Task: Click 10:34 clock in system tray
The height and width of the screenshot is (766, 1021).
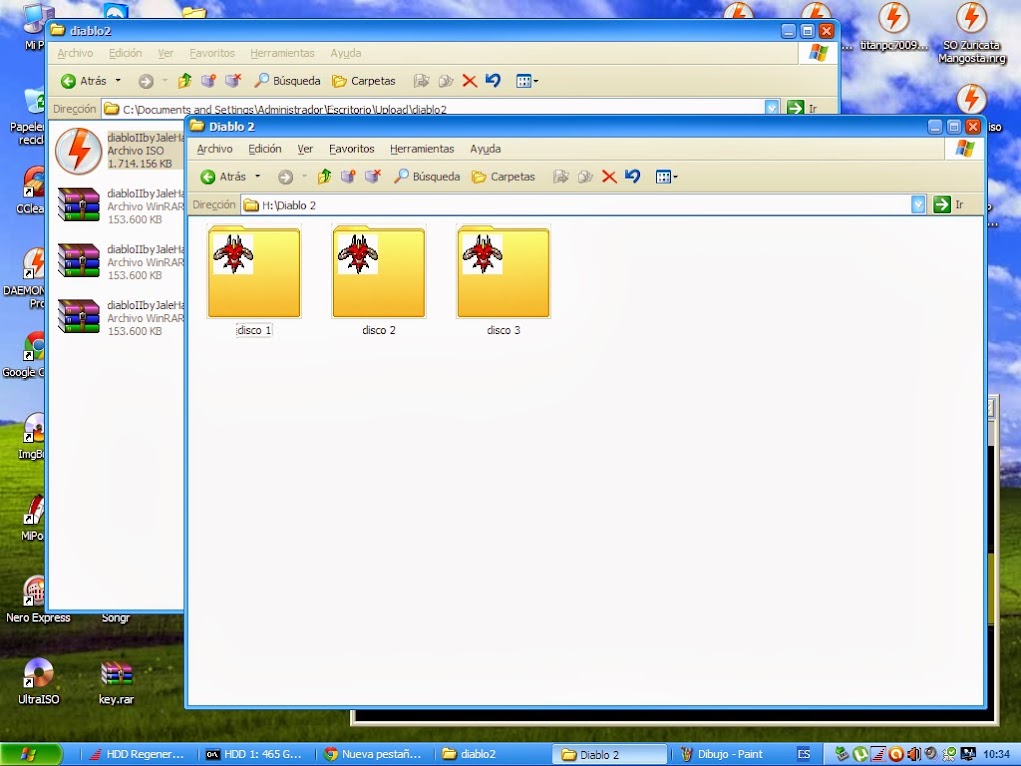Action: pyautogui.click(x=996, y=754)
